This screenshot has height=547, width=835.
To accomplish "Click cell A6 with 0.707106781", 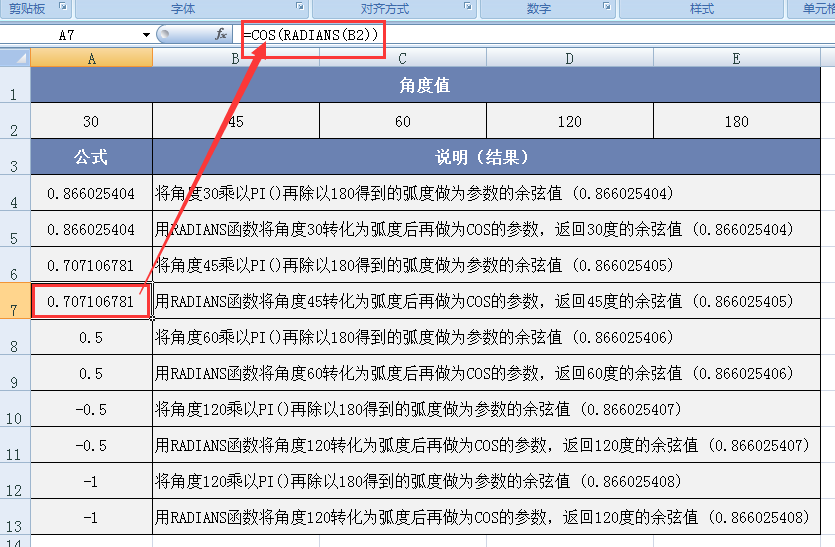I will click(x=92, y=265).
